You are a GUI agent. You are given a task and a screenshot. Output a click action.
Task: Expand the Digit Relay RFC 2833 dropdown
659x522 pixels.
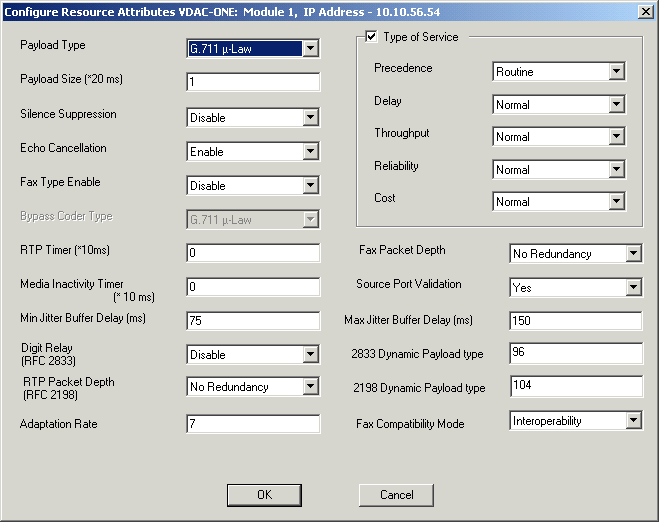point(310,355)
